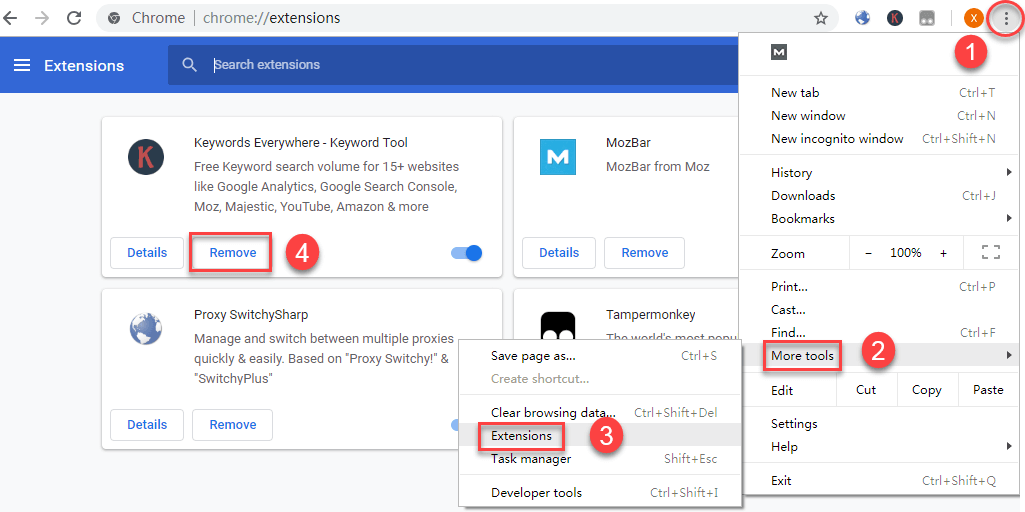Select Save page as... in submenu

[x=600, y=356]
